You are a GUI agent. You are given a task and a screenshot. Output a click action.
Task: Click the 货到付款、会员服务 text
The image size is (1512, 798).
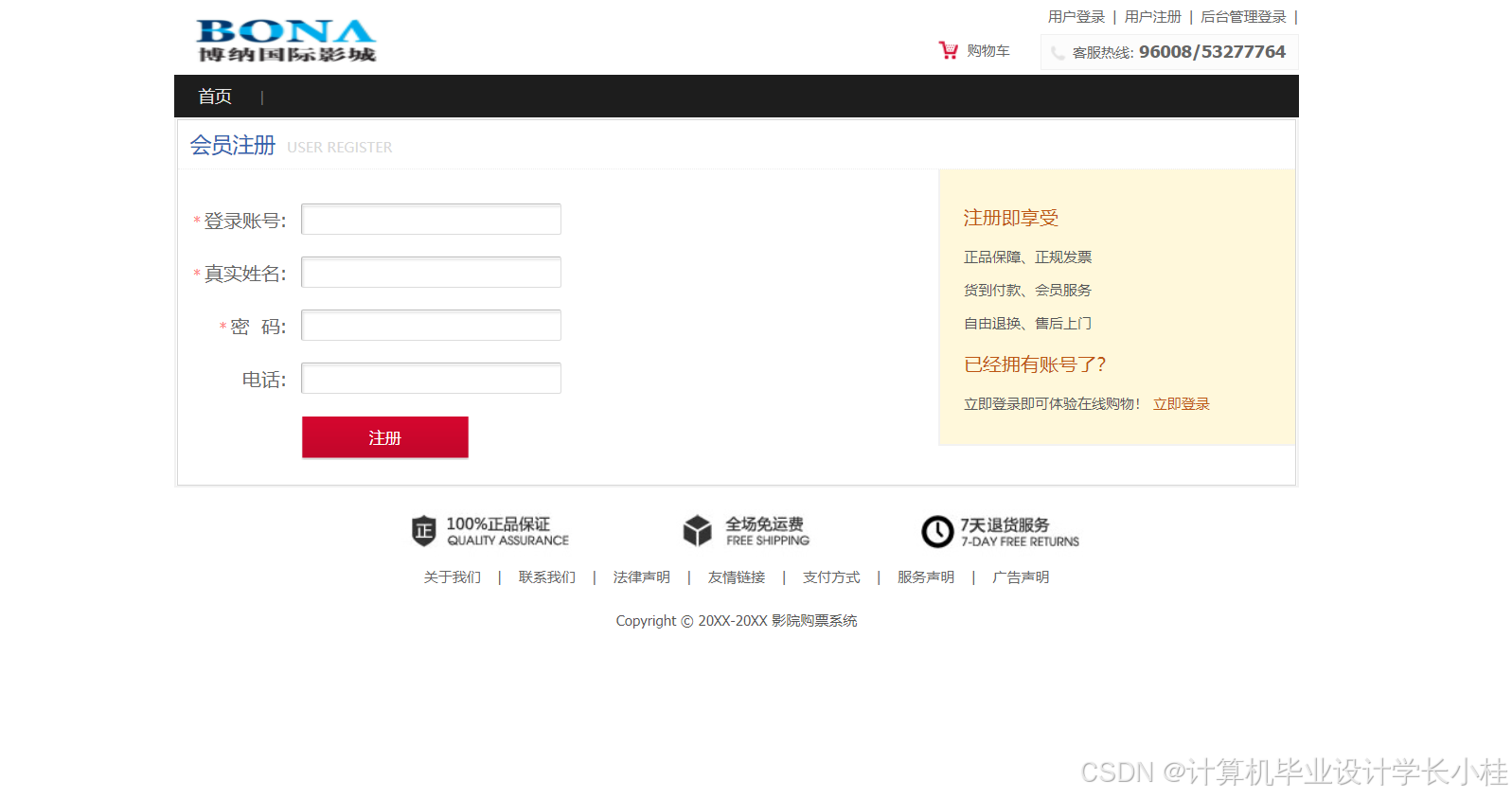coord(1027,291)
